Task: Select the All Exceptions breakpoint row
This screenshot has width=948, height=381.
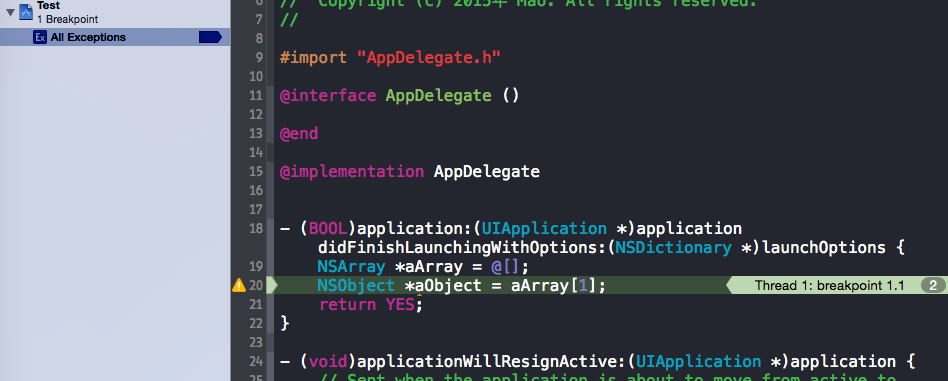Action: coord(115,37)
